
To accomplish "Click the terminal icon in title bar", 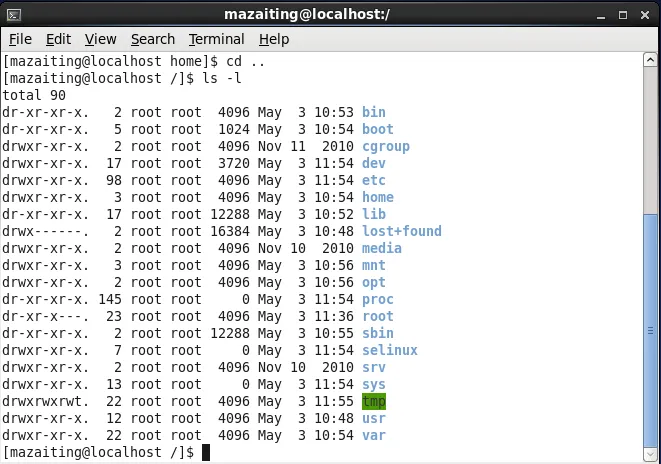I will pyautogui.click(x=14, y=16).
